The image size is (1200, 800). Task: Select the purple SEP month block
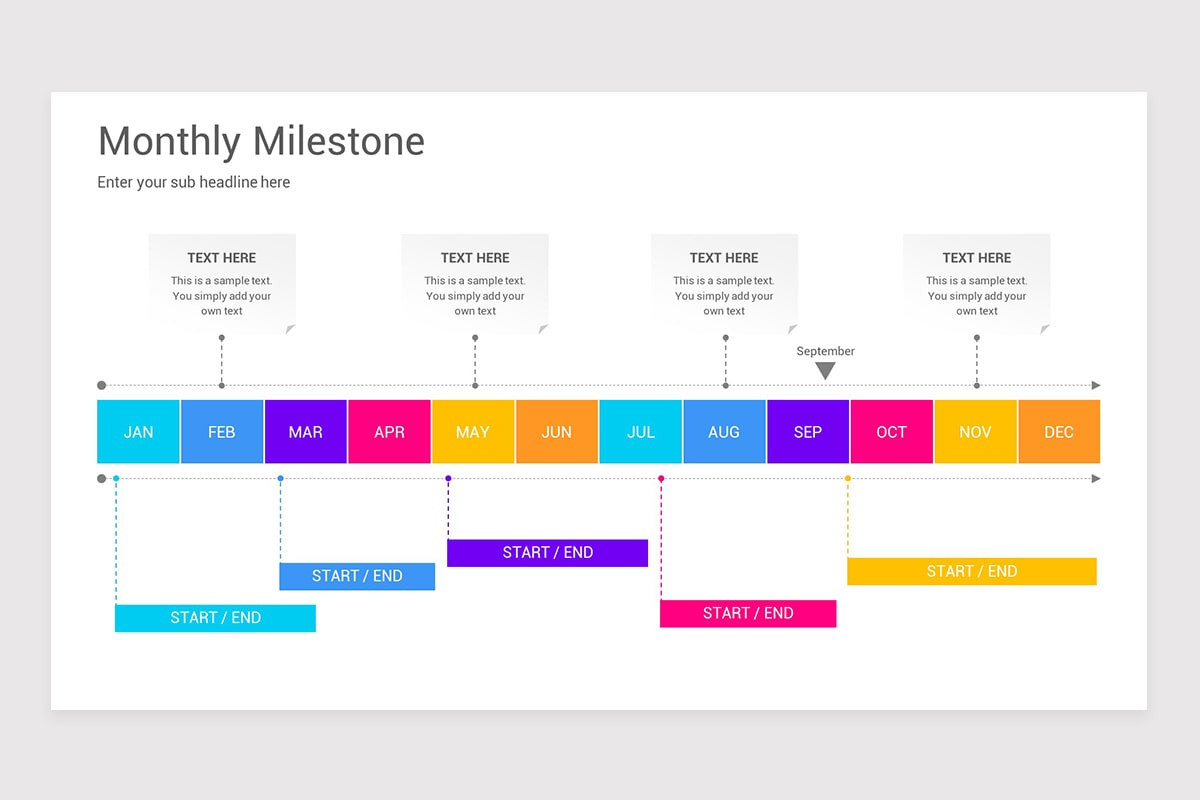click(x=808, y=432)
